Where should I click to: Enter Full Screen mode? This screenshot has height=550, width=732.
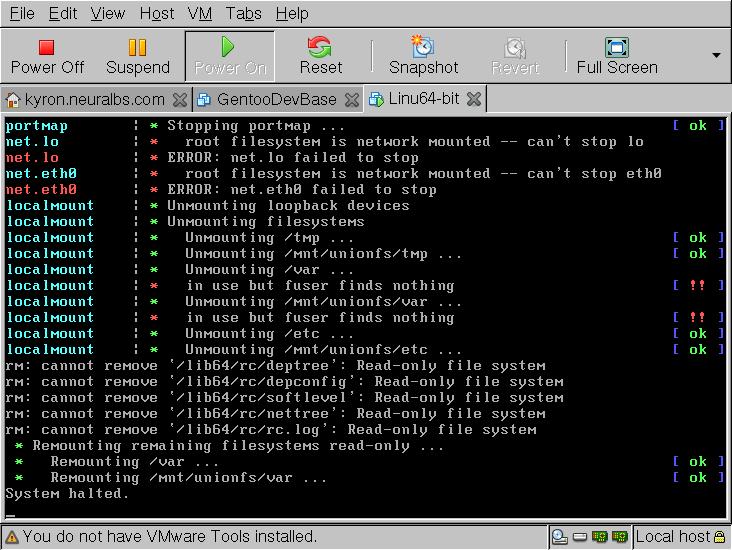click(617, 56)
